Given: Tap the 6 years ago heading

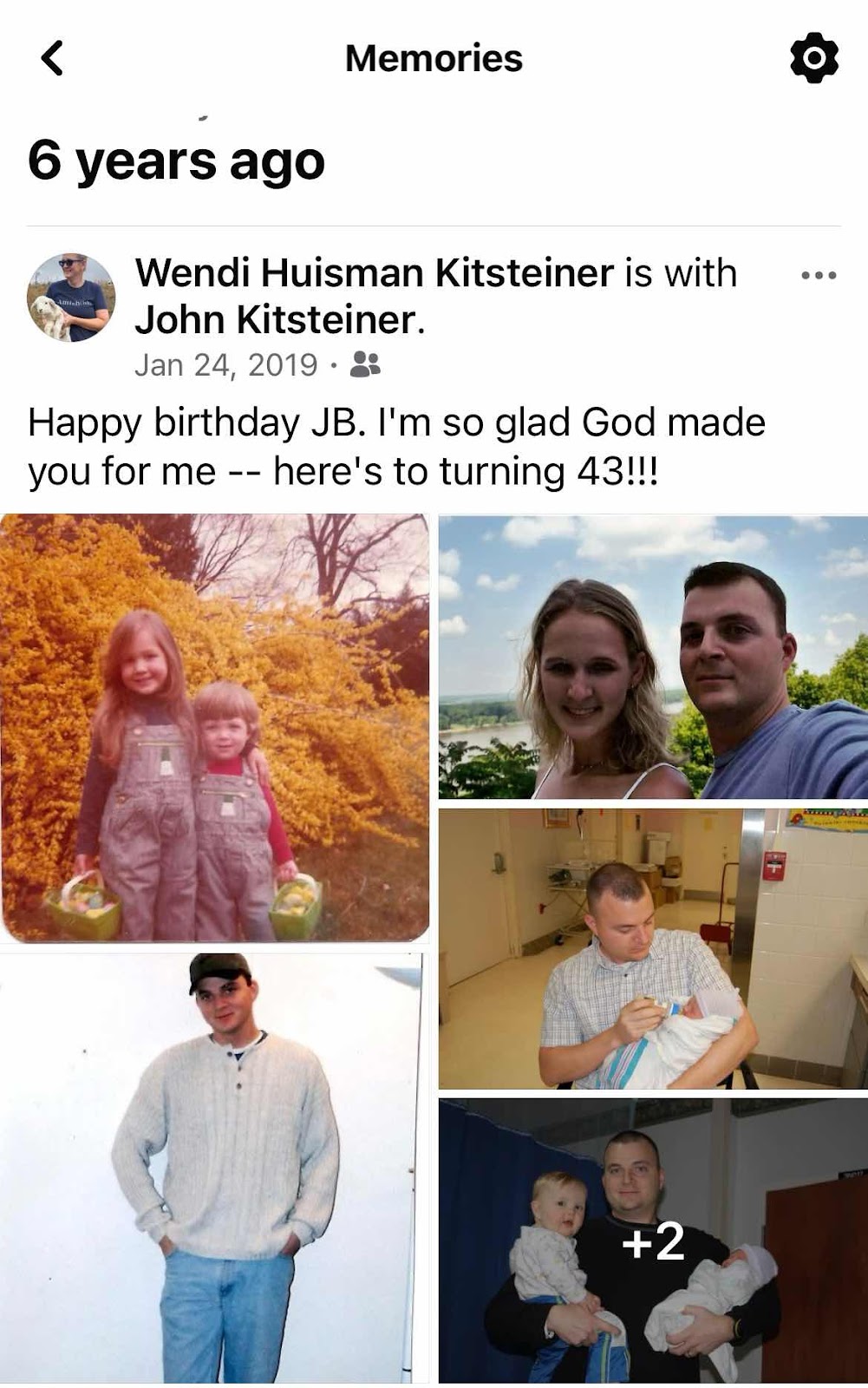Looking at the screenshot, I should [176, 161].
